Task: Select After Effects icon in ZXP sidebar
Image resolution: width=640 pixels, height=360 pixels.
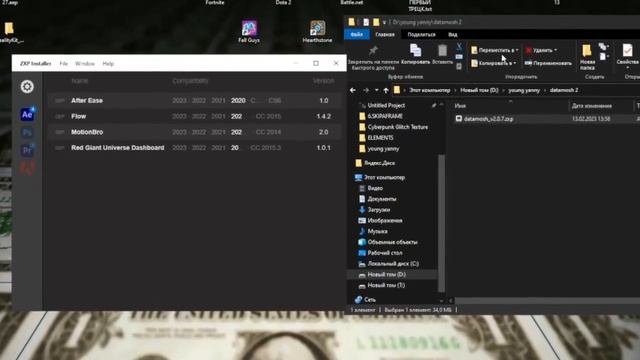Action: point(27,114)
